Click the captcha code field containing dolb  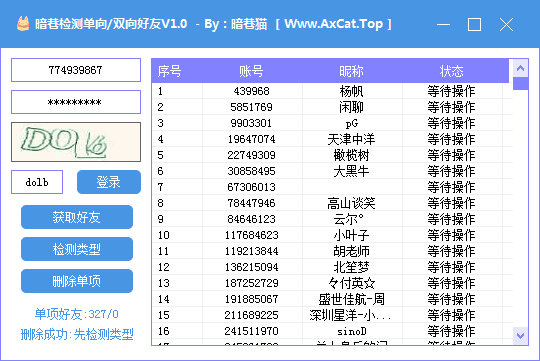click(37, 182)
